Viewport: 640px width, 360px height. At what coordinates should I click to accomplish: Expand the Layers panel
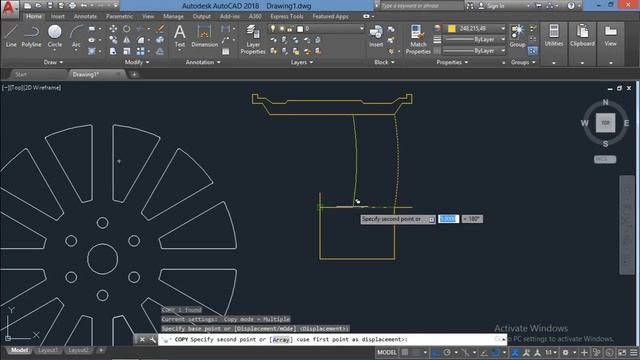302,62
